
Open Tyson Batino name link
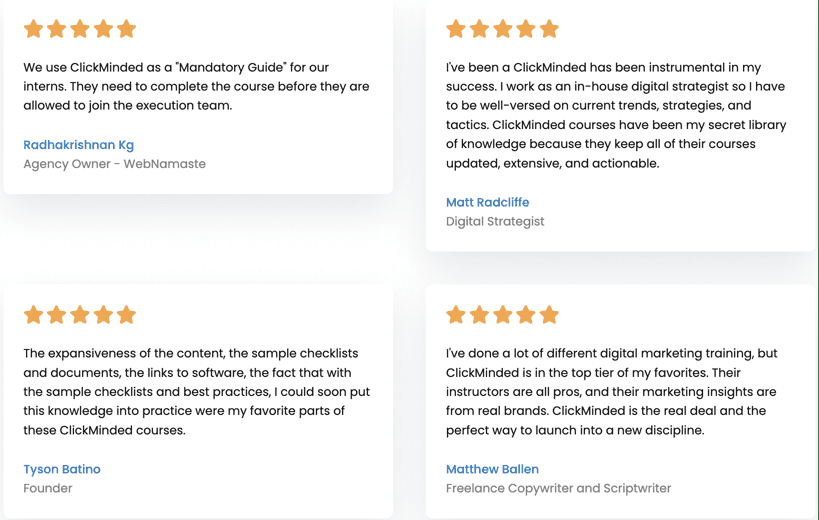(x=62, y=469)
